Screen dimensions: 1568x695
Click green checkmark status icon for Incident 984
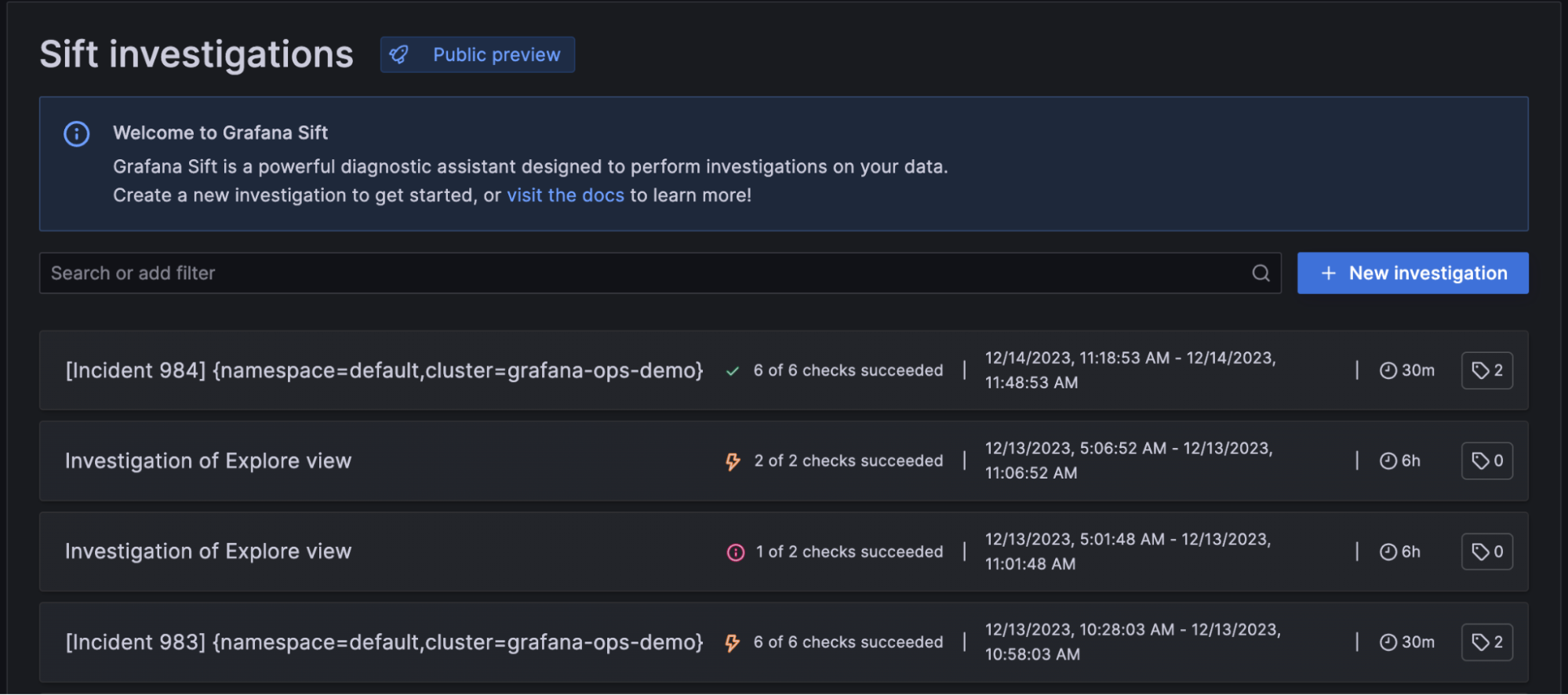click(x=733, y=371)
